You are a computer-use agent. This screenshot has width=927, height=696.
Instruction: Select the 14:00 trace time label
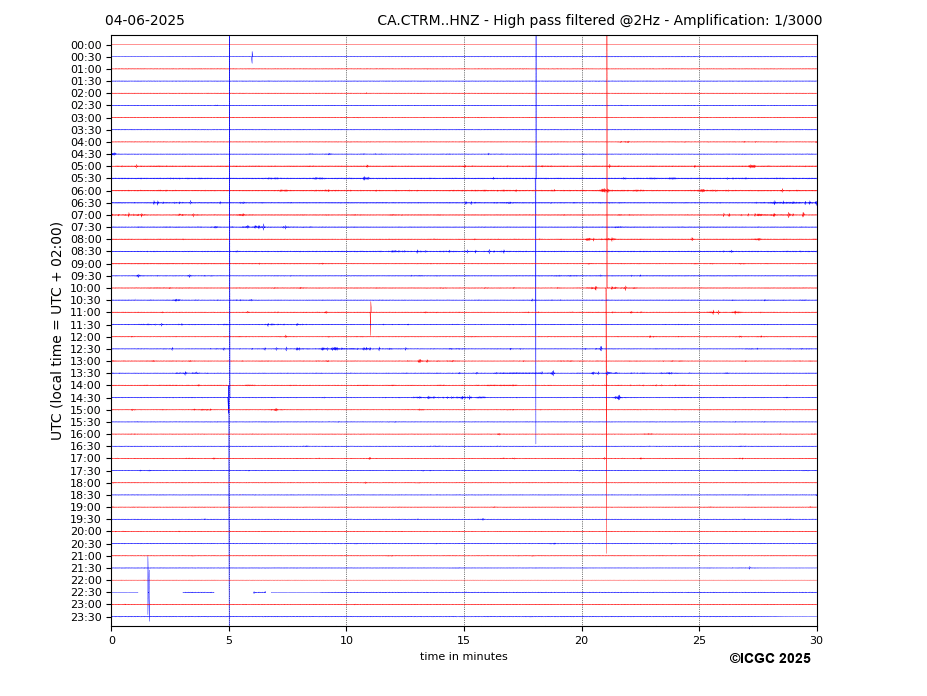(86, 386)
